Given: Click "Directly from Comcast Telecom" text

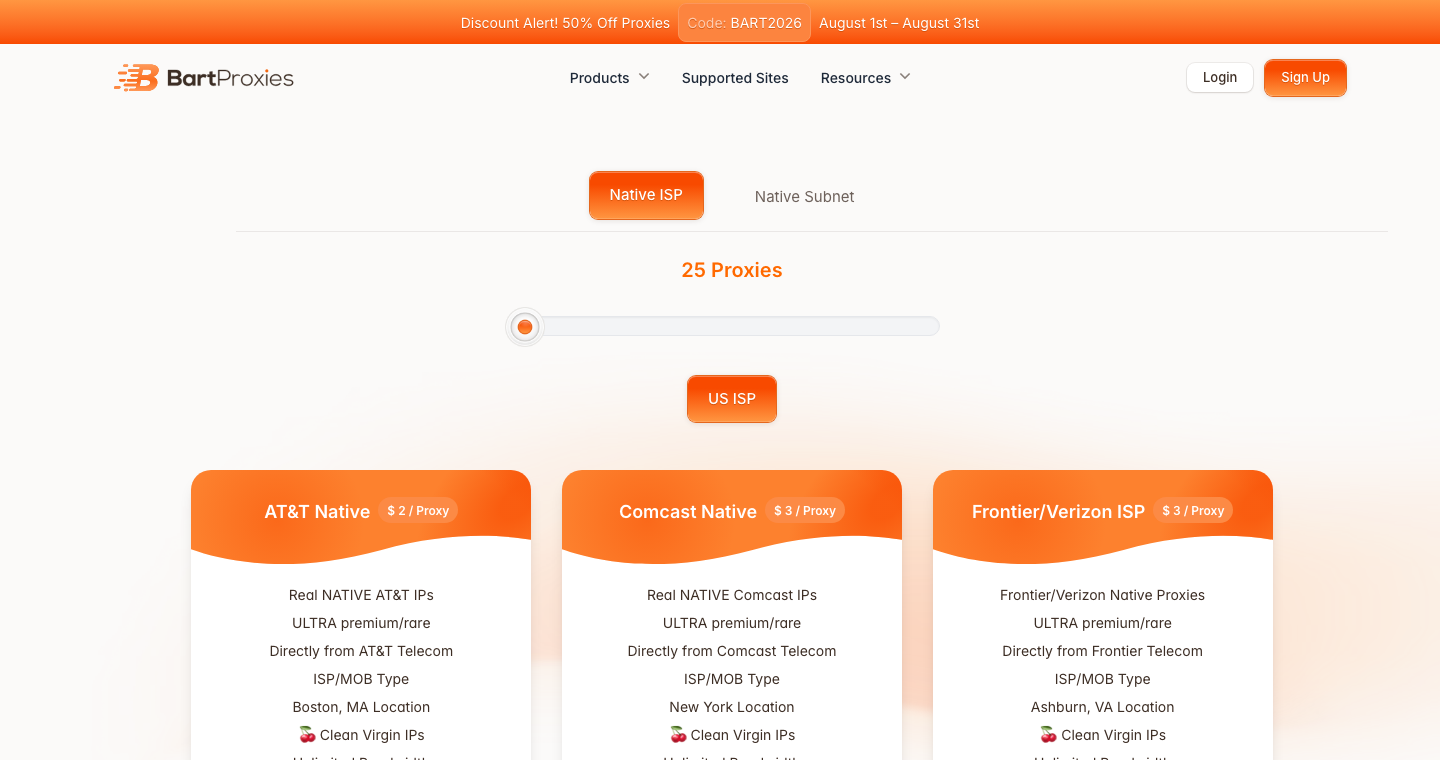Looking at the screenshot, I should click(732, 651).
